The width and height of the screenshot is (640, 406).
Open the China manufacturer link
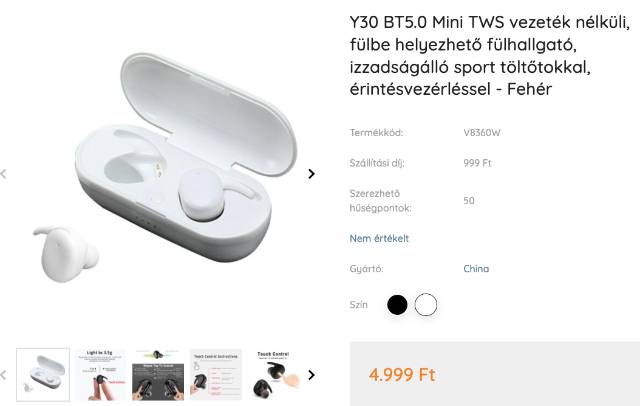[476, 269]
